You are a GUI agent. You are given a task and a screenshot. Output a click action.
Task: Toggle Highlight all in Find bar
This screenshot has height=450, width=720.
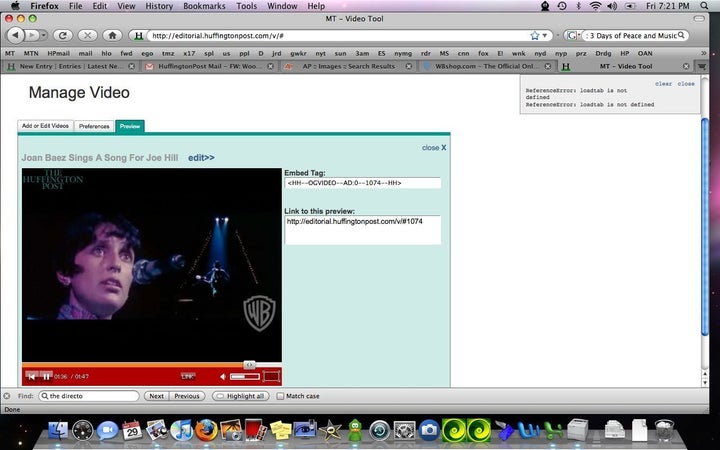(x=241, y=396)
